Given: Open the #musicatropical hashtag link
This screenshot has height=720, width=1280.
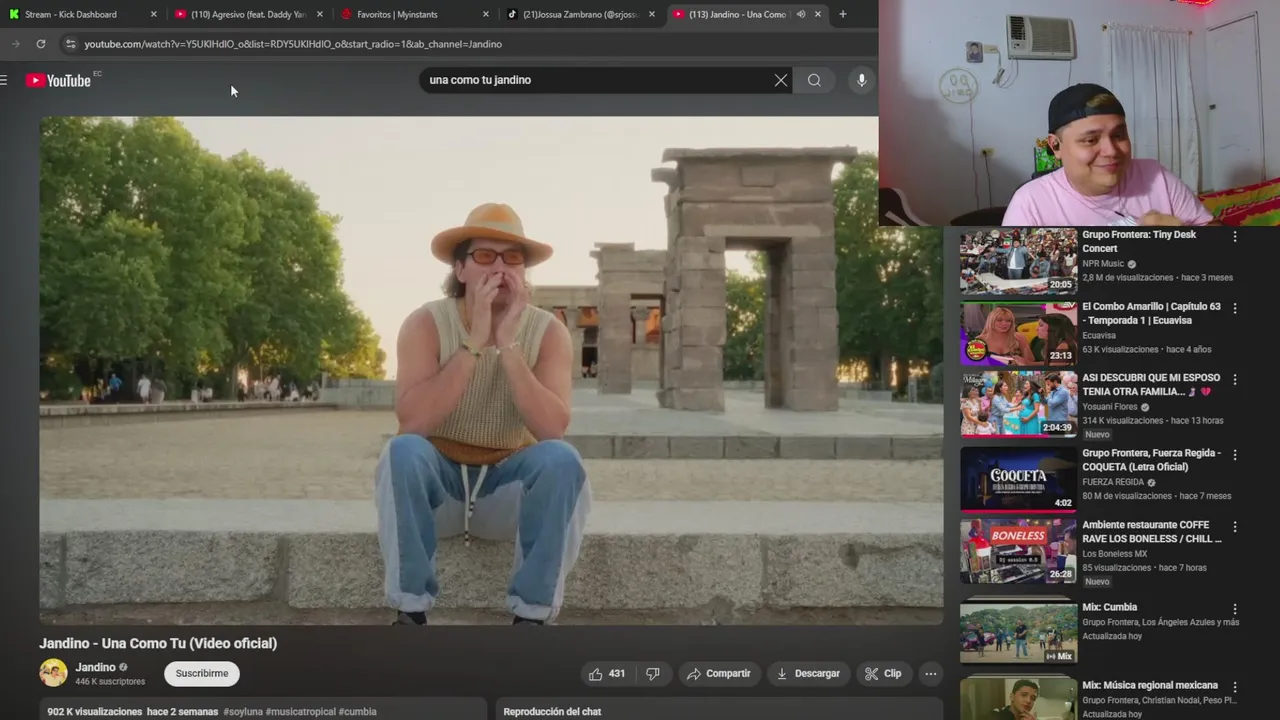Looking at the screenshot, I should (x=301, y=712).
